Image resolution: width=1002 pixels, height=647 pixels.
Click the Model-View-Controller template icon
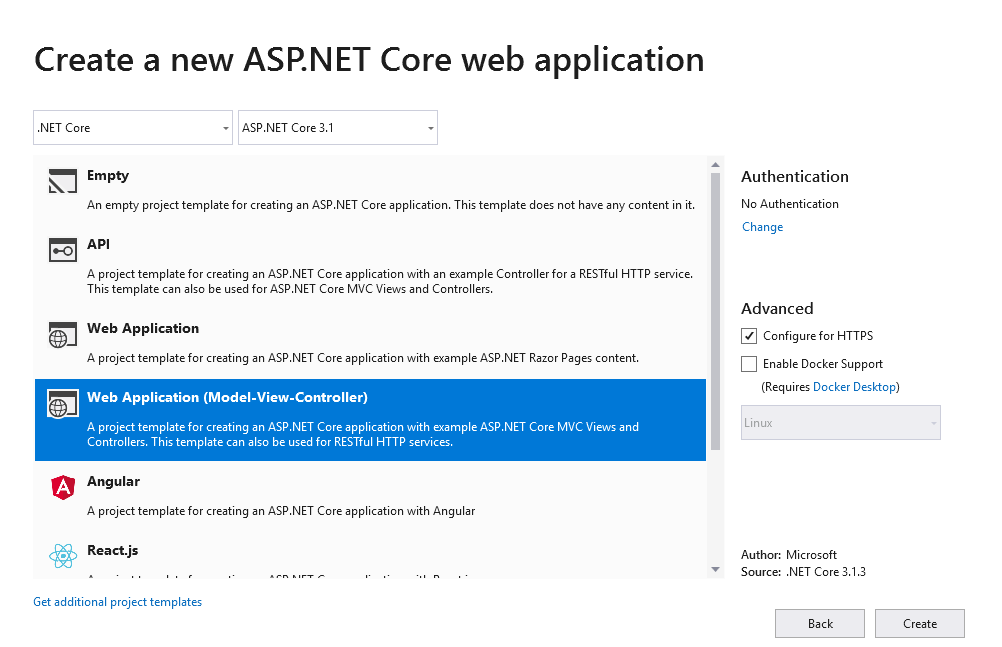point(63,403)
